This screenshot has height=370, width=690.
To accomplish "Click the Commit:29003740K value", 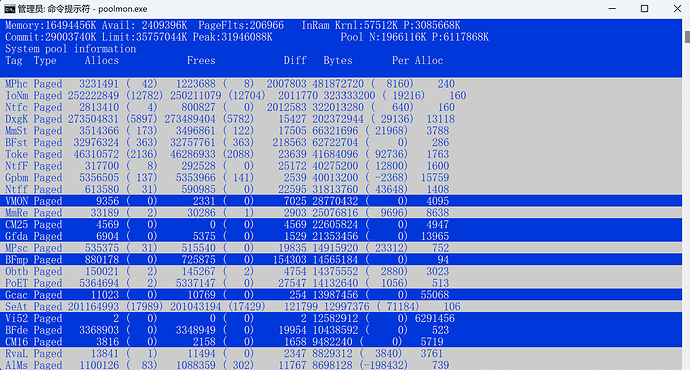I will pos(51,37).
